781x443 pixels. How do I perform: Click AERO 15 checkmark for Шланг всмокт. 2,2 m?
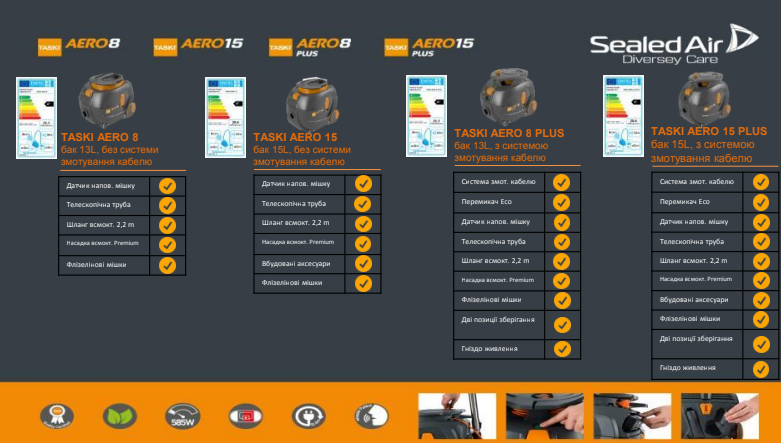(363, 224)
